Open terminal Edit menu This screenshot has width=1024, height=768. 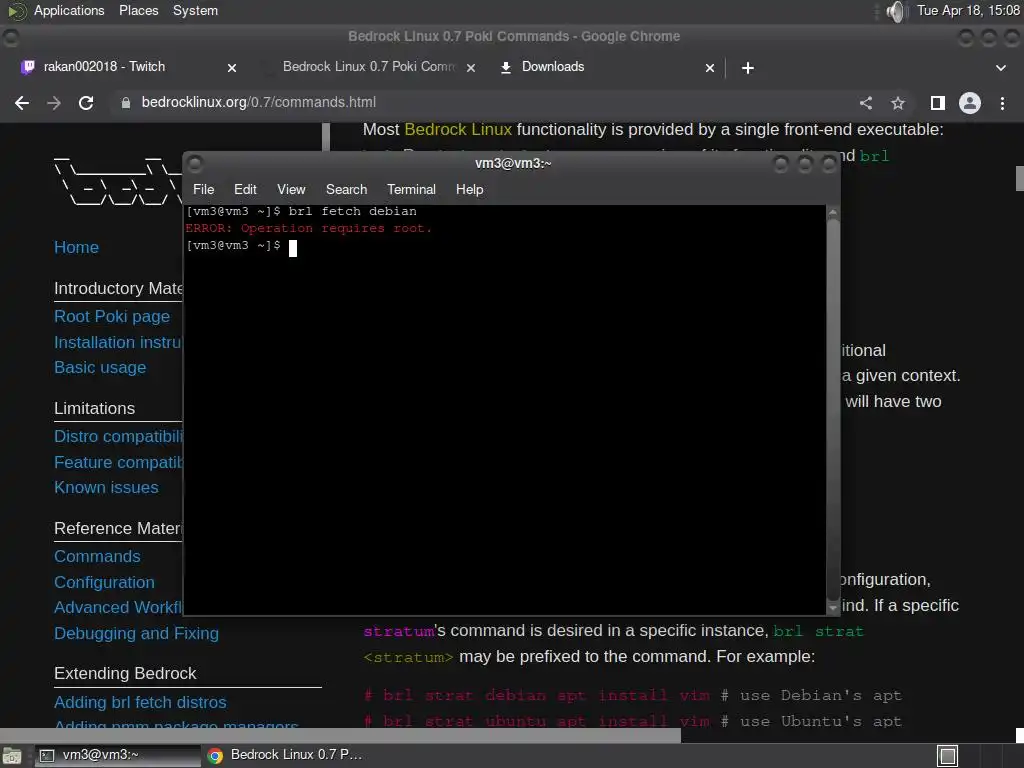245,189
